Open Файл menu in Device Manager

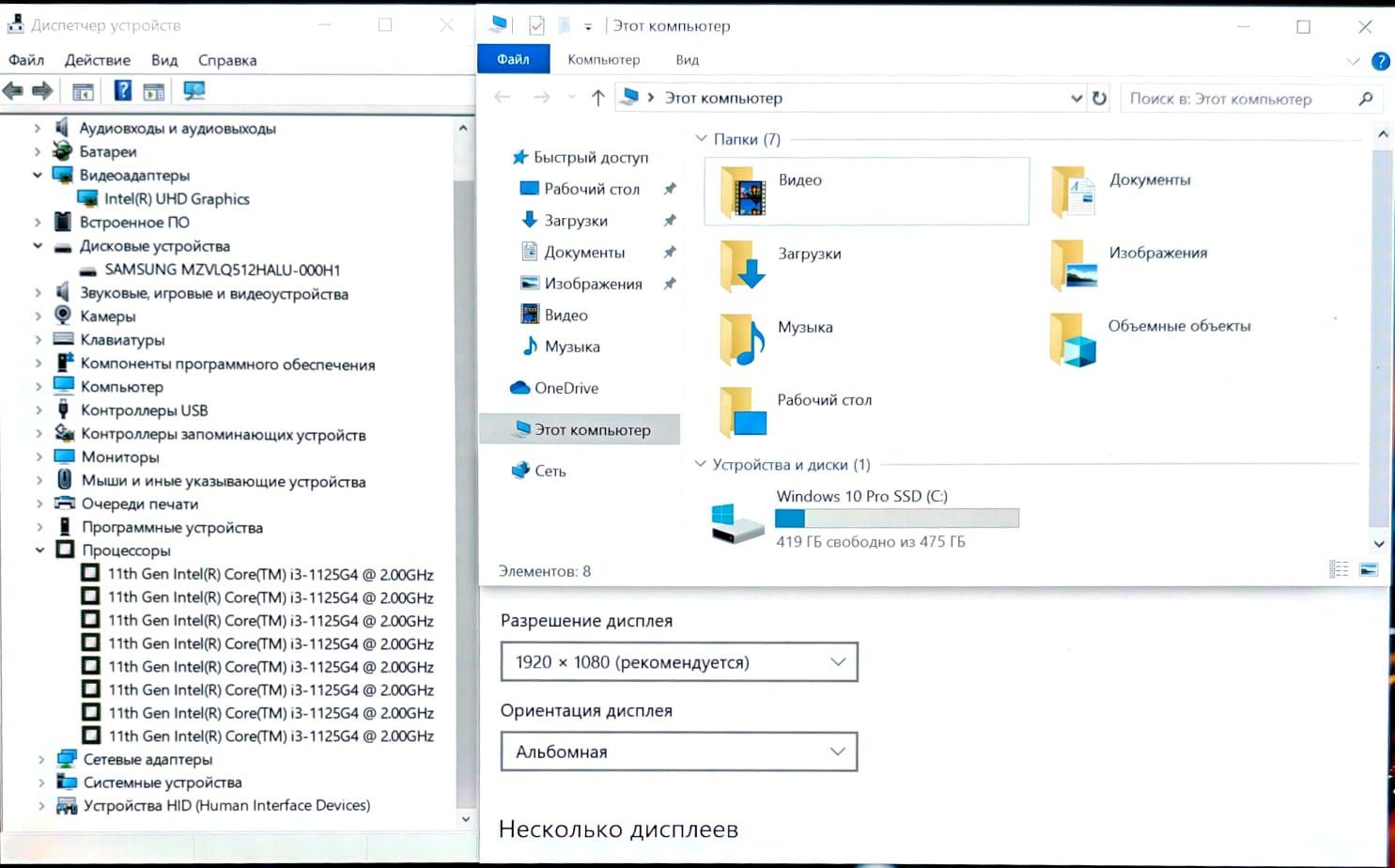pyautogui.click(x=26, y=60)
